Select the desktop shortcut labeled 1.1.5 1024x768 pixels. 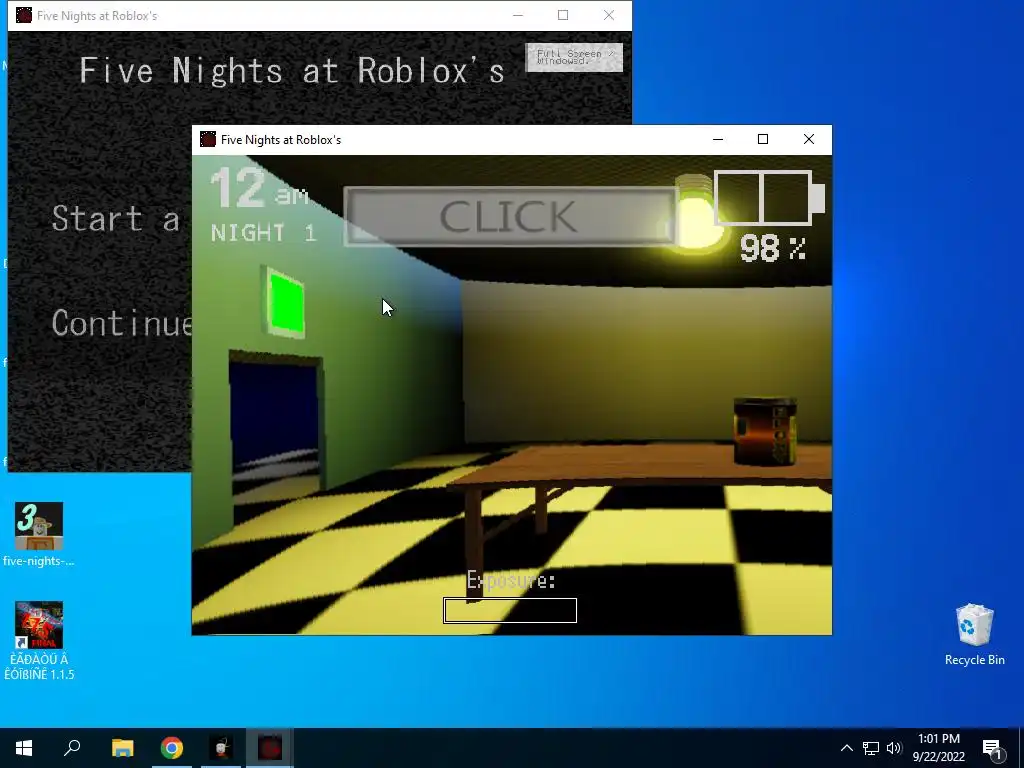[x=39, y=641]
